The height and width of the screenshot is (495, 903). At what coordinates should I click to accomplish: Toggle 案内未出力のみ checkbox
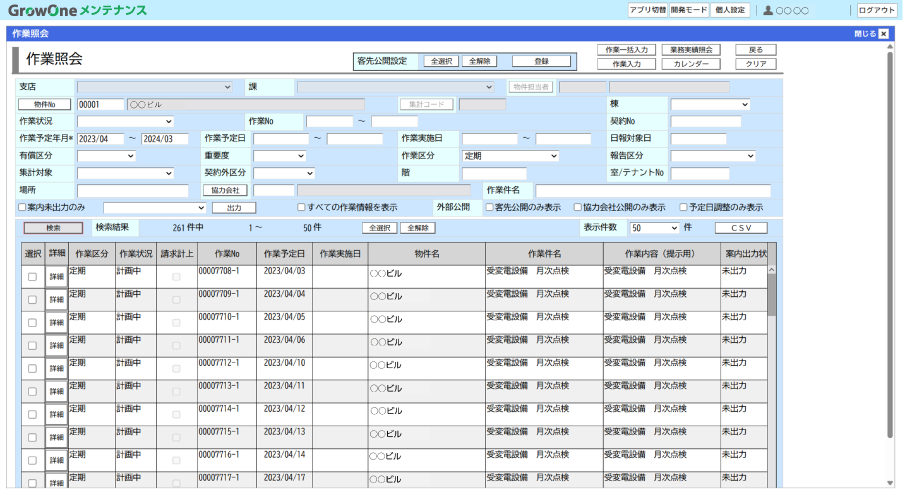point(22,207)
